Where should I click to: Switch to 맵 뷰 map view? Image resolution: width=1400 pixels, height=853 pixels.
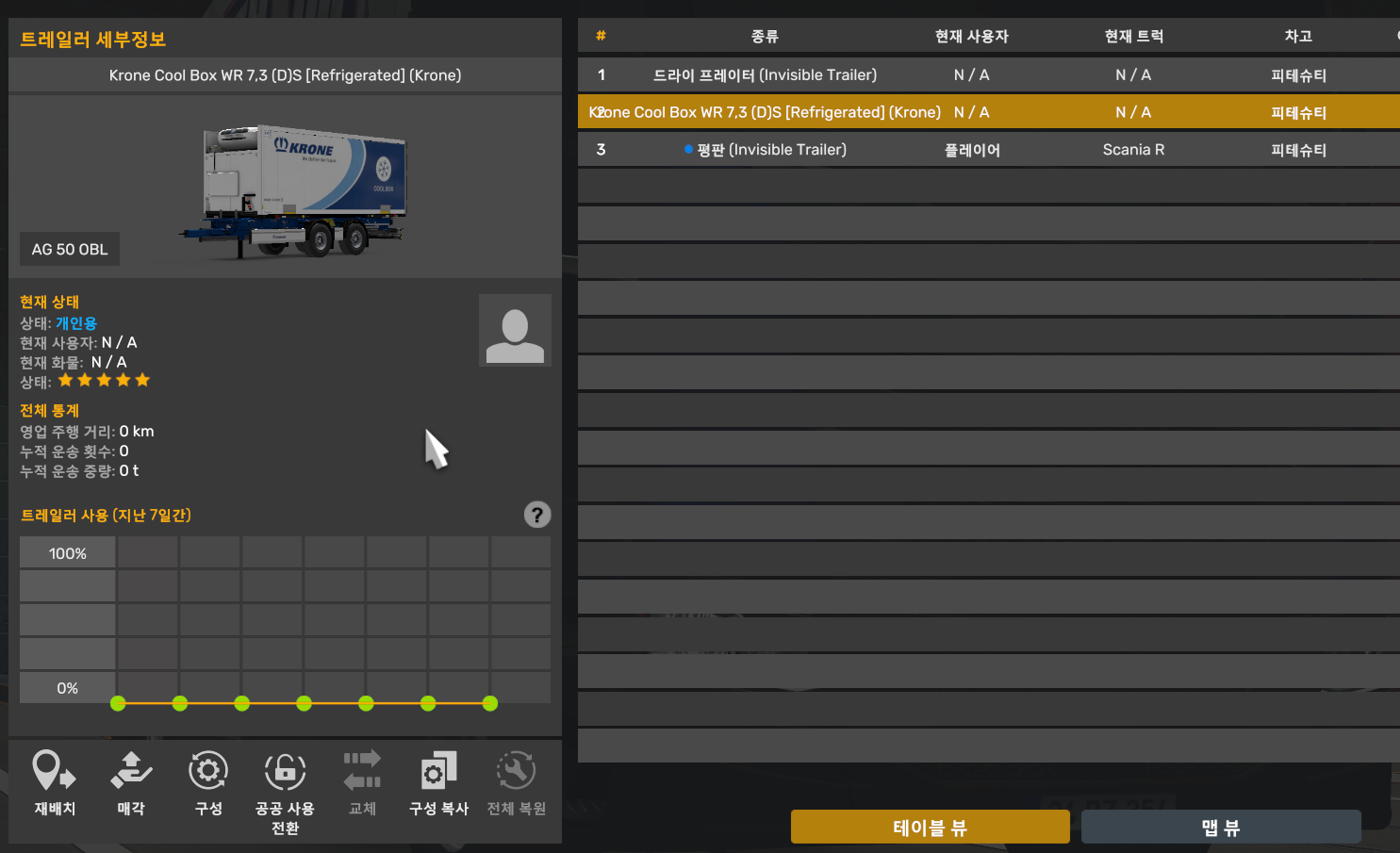[1221, 828]
